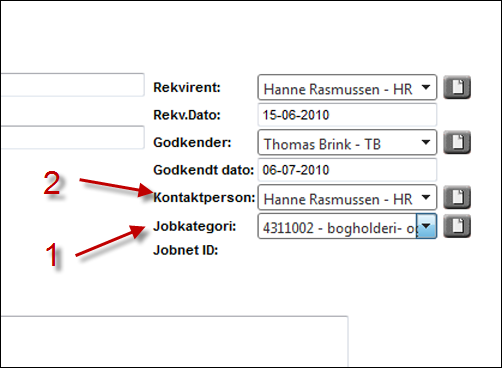Click the Rekvirent label

pos(187,88)
